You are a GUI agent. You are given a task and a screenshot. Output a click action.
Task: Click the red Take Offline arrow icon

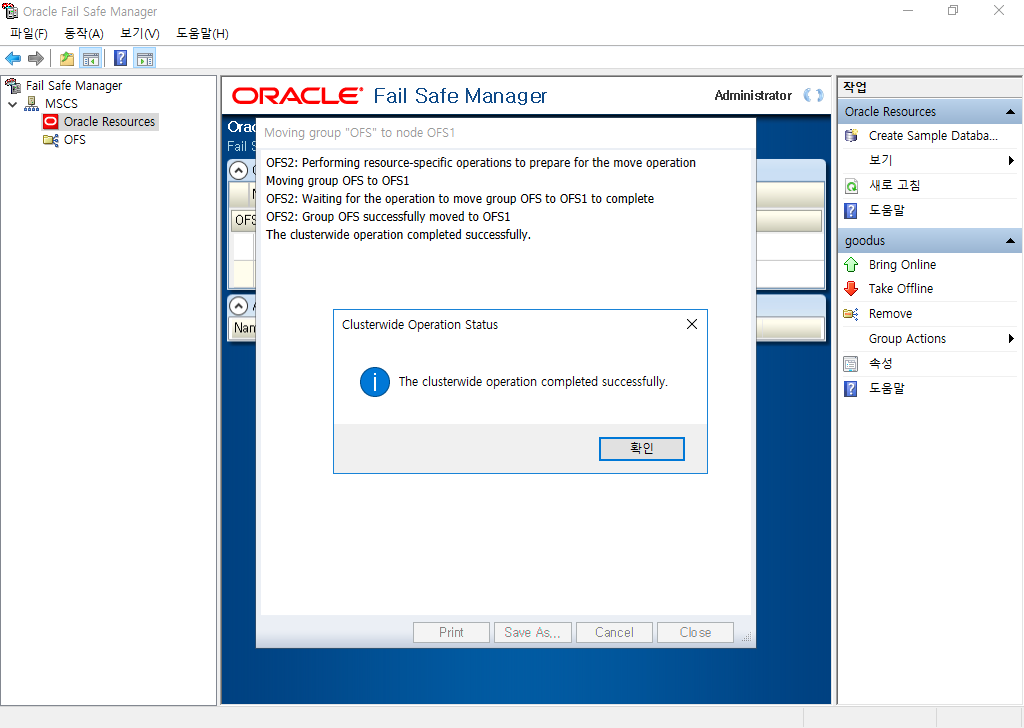coord(851,289)
